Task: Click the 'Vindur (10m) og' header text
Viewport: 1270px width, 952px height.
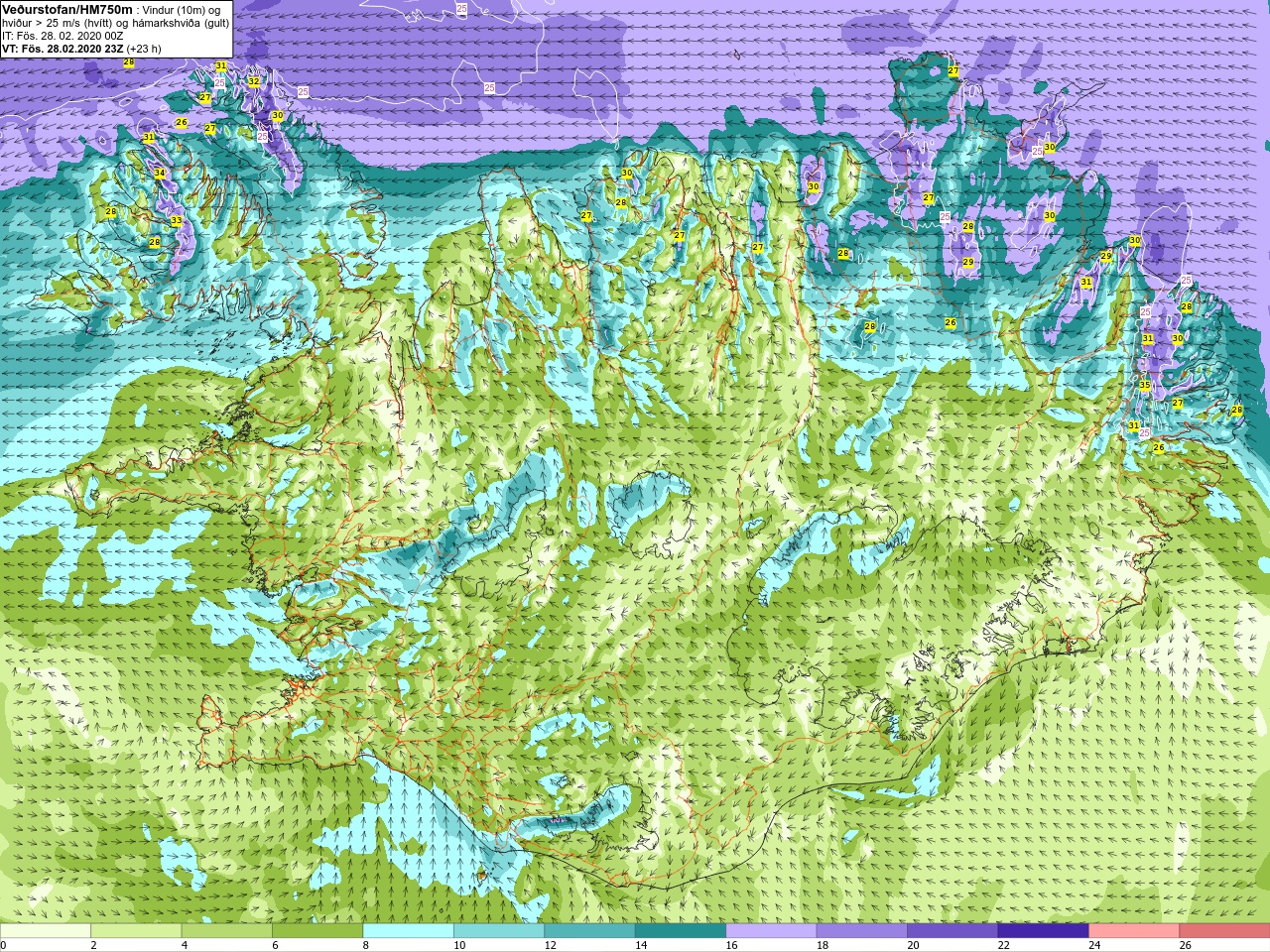Action: tap(182, 10)
